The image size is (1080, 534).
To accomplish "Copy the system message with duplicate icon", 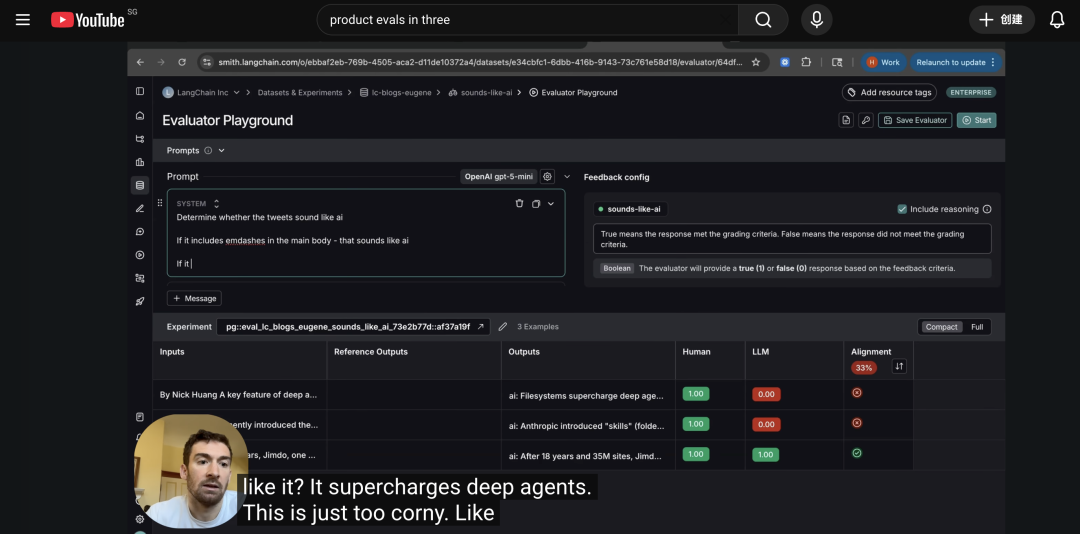I will tap(536, 204).
